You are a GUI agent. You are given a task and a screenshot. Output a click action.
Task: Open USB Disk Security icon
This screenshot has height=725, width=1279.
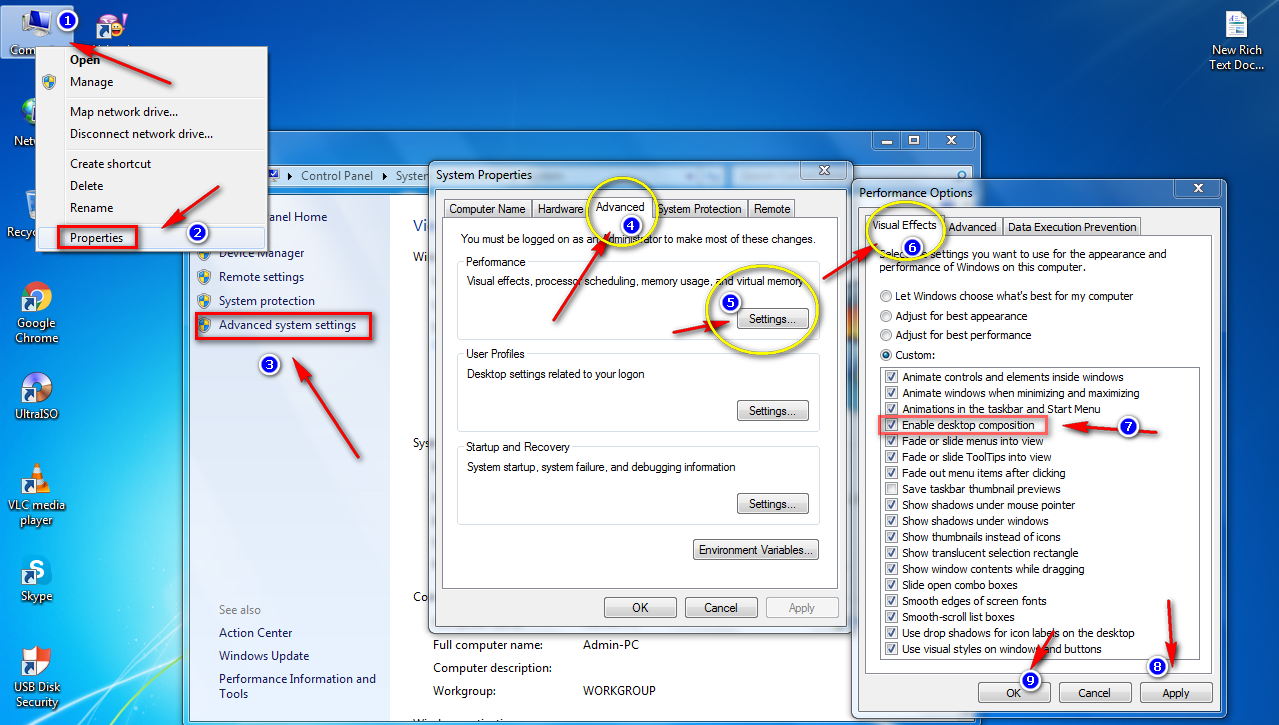click(36, 663)
